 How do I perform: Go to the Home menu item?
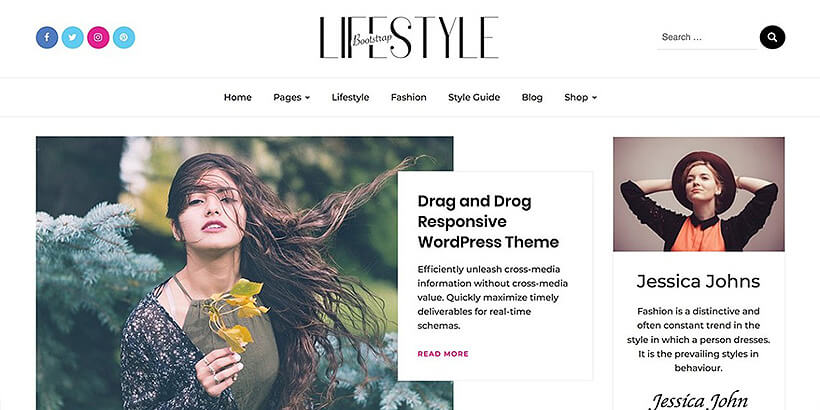coord(237,97)
